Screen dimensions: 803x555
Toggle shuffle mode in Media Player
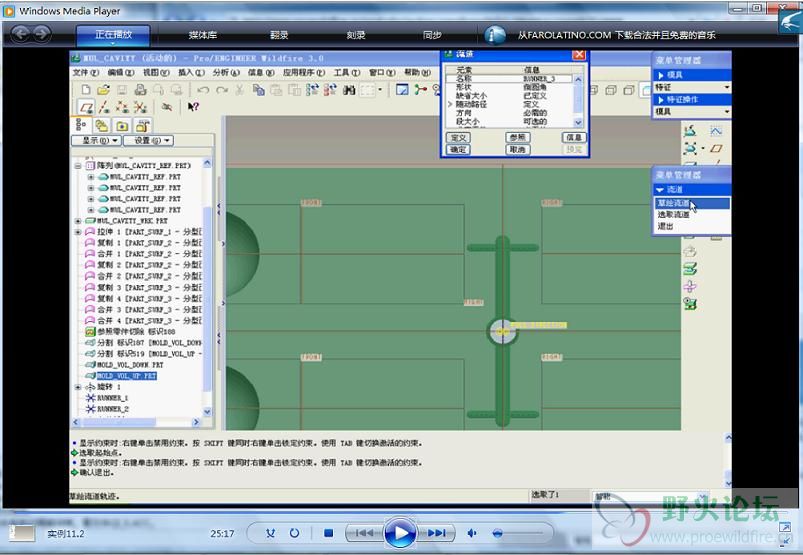click(x=270, y=533)
